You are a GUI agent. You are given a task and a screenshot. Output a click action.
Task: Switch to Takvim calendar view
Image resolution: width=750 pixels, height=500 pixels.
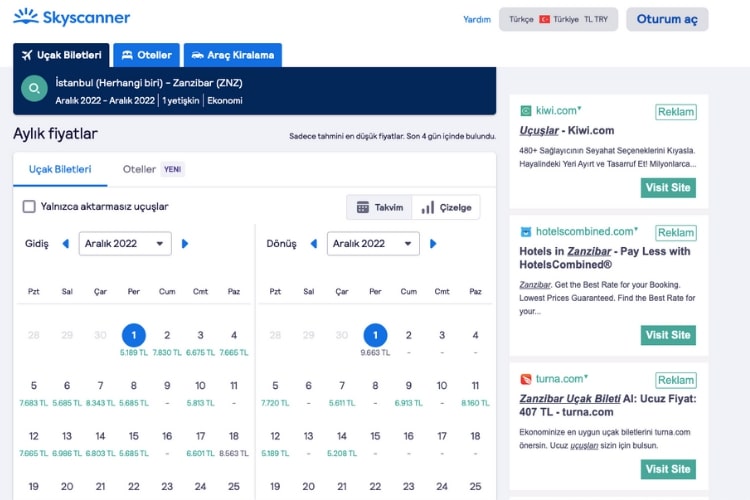tap(380, 207)
